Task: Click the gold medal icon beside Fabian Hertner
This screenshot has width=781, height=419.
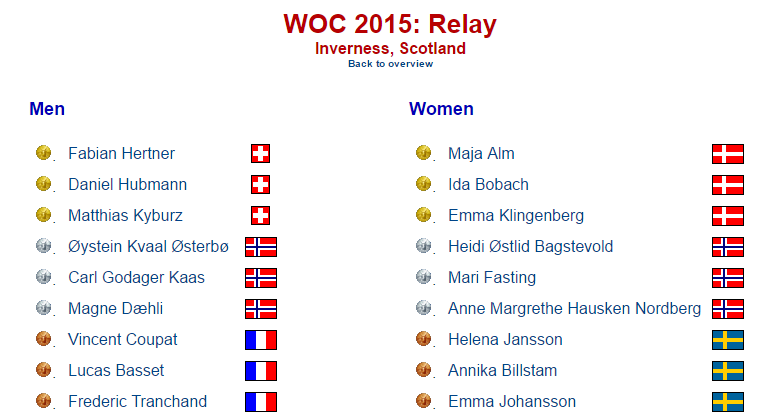Action: click(44, 152)
